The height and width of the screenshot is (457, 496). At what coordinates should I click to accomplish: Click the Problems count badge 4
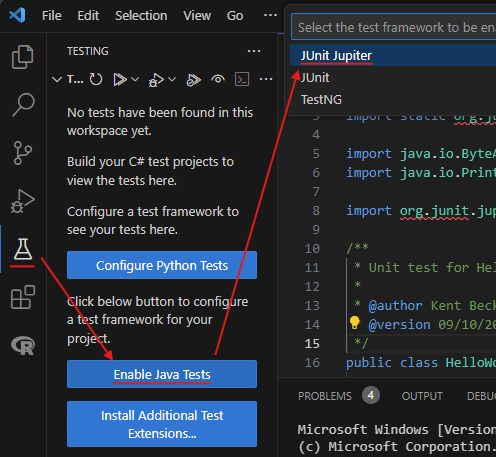tap(371, 395)
